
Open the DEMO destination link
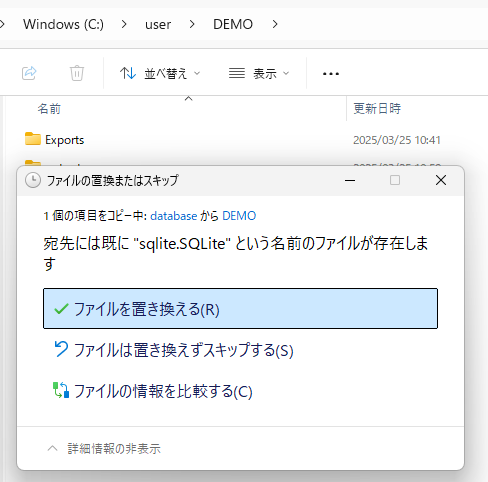click(x=239, y=216)
